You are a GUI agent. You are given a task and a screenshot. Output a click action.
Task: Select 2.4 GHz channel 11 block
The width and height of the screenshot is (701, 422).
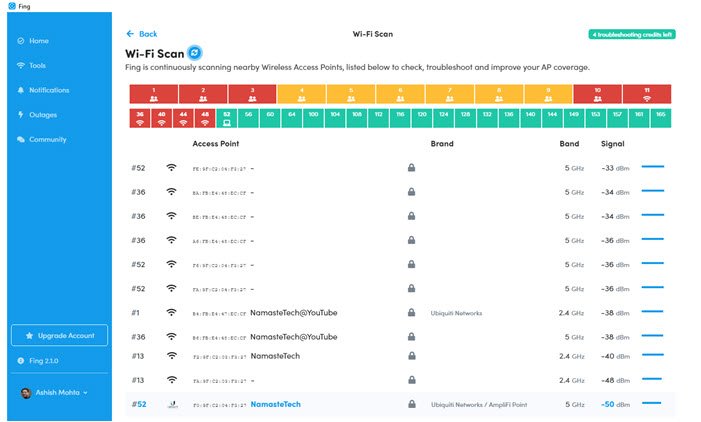point(647,94)
